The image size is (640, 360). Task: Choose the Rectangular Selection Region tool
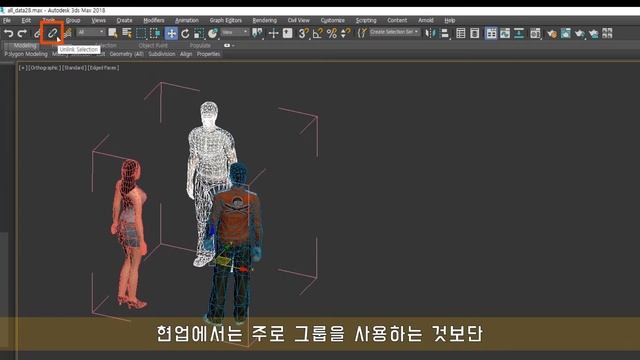coord(141,33)
